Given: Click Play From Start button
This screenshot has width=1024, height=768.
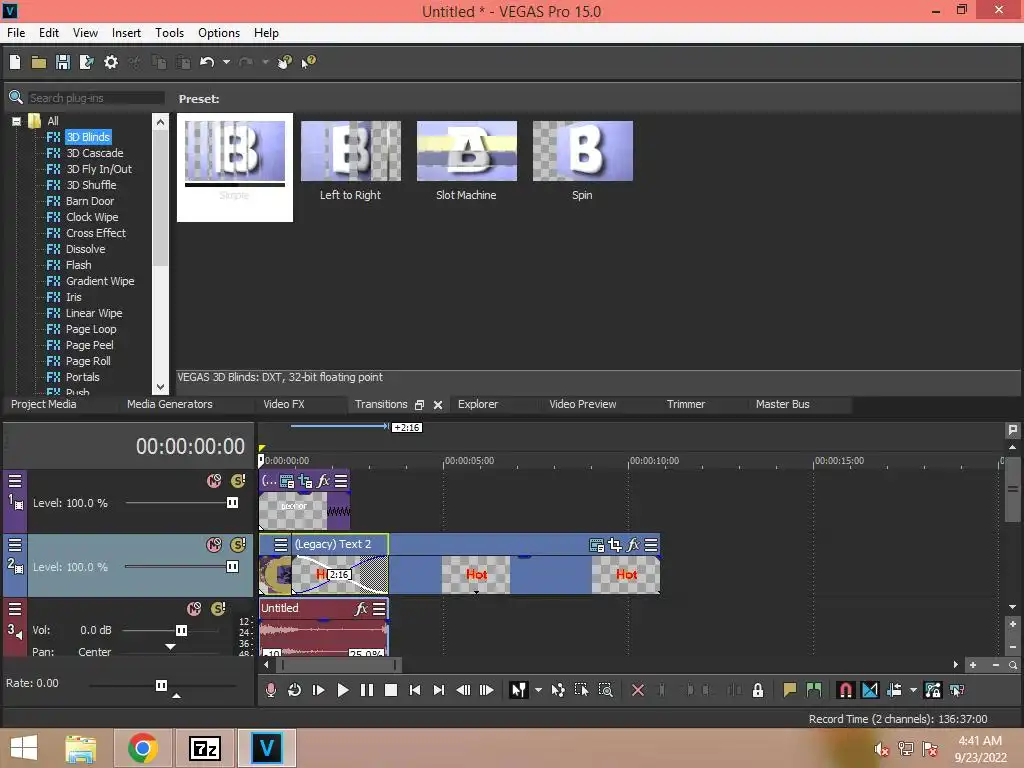Looking at the screenshot, I should 319,690.
